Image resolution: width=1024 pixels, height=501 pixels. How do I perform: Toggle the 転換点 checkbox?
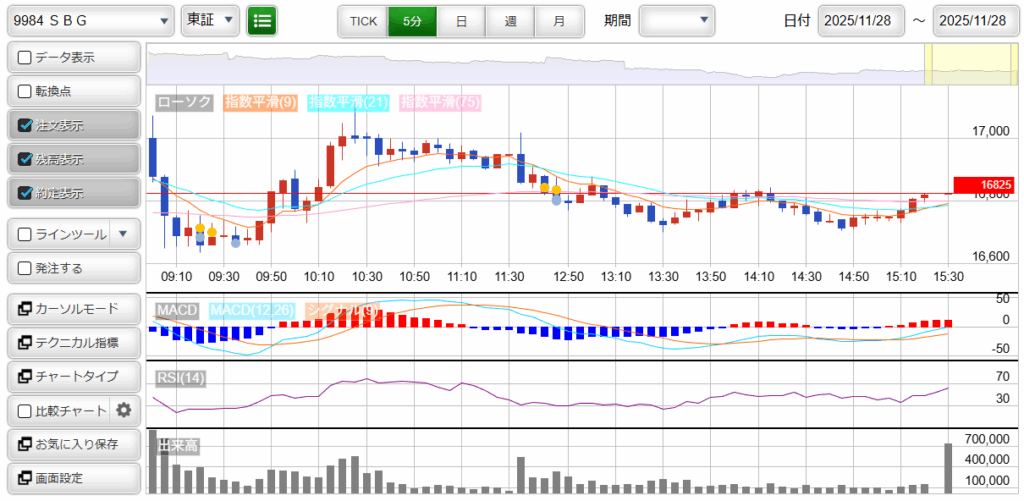pos(26,91)
